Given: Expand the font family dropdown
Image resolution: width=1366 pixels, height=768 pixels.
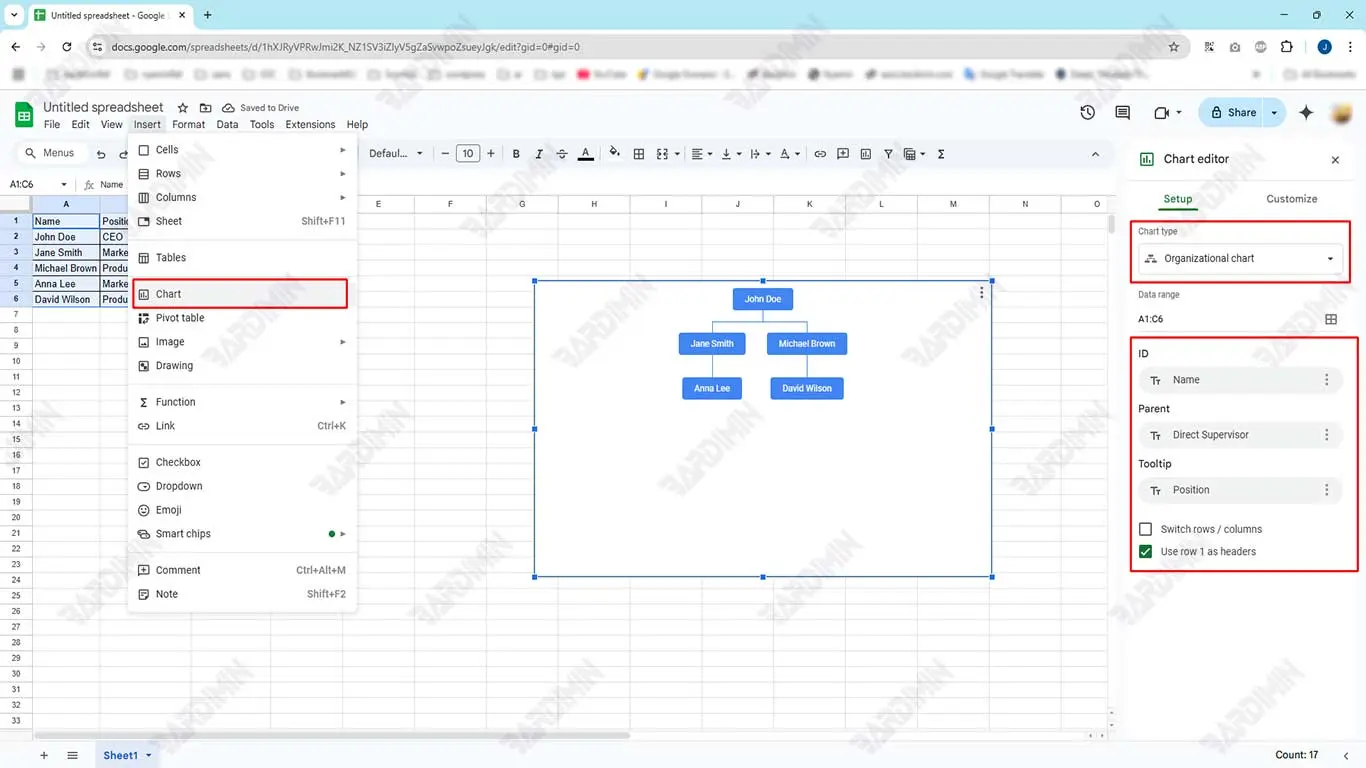Looking at the screenshot, I should pyautogui.click(x=396, y=154).
